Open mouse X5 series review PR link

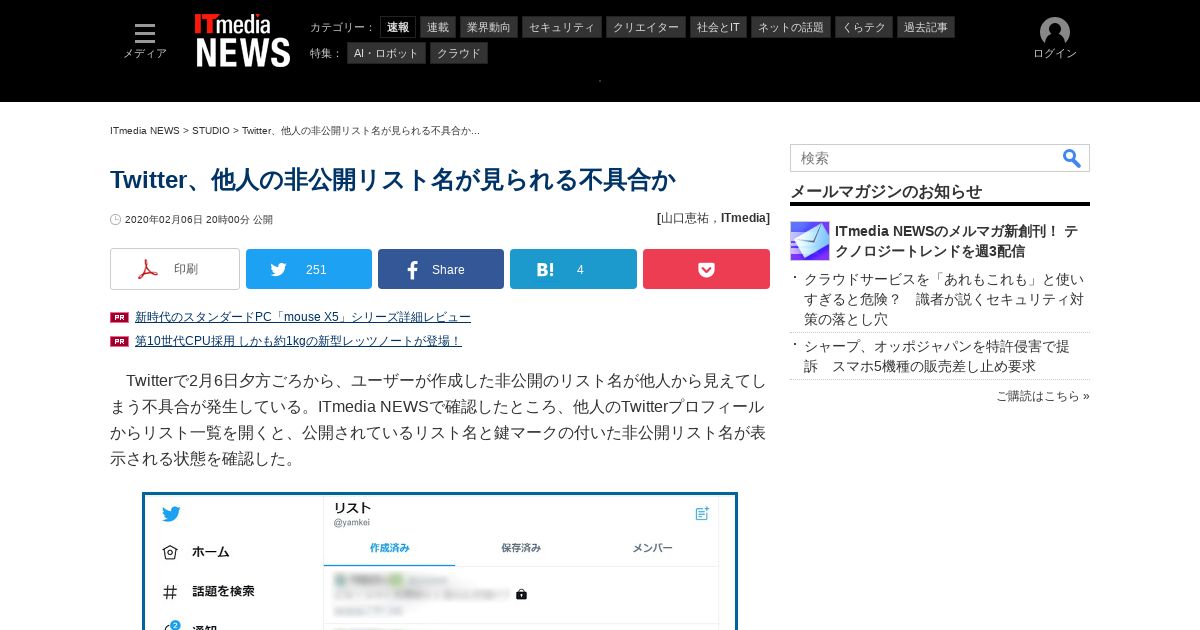[303, 317]
